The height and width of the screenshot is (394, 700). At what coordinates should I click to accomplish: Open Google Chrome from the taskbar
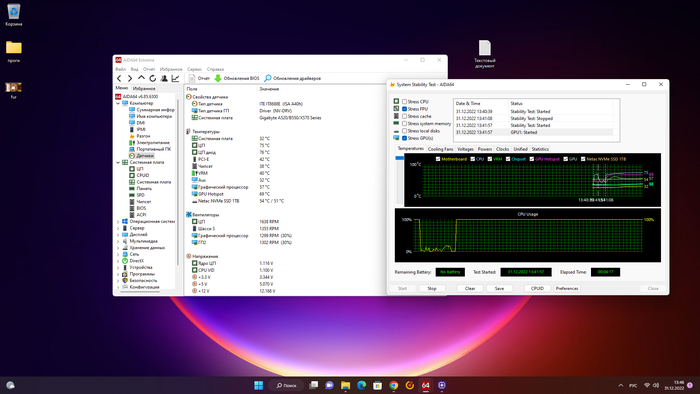(x=393, y=385)
